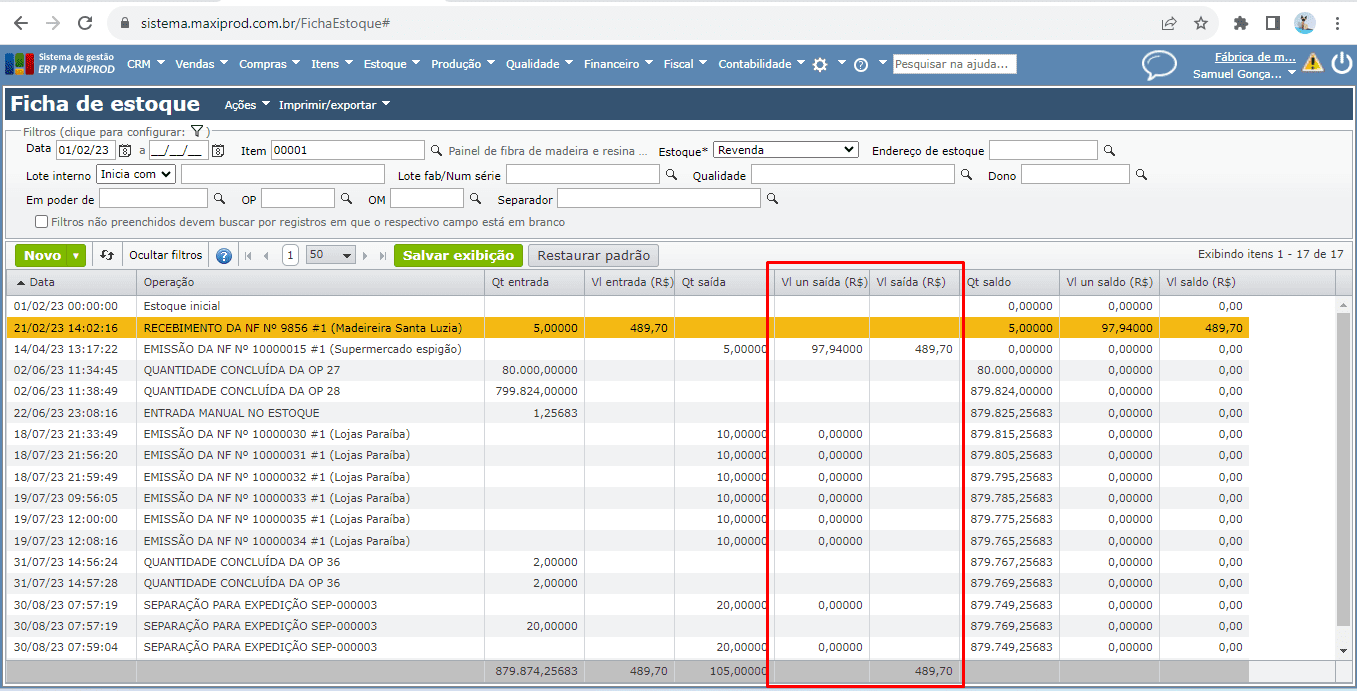1357x691 pixels.
Task: Expand the page size 50 dropdown
Action: [331, 255]
